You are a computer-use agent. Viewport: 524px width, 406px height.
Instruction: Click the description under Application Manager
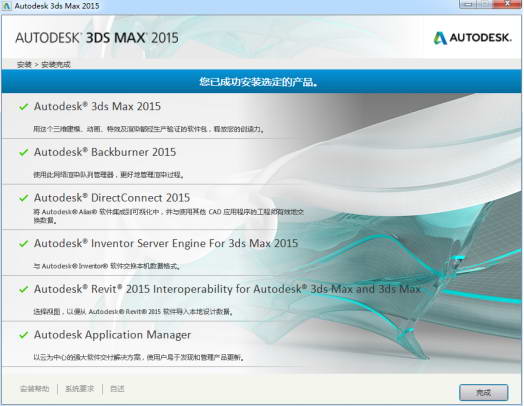(x=139, y=358)
